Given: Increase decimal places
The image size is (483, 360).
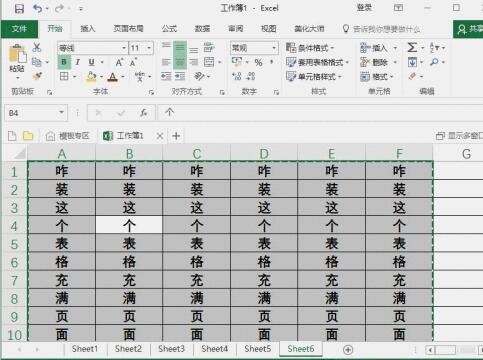Looking at the screenshot, I should point(237,76).
